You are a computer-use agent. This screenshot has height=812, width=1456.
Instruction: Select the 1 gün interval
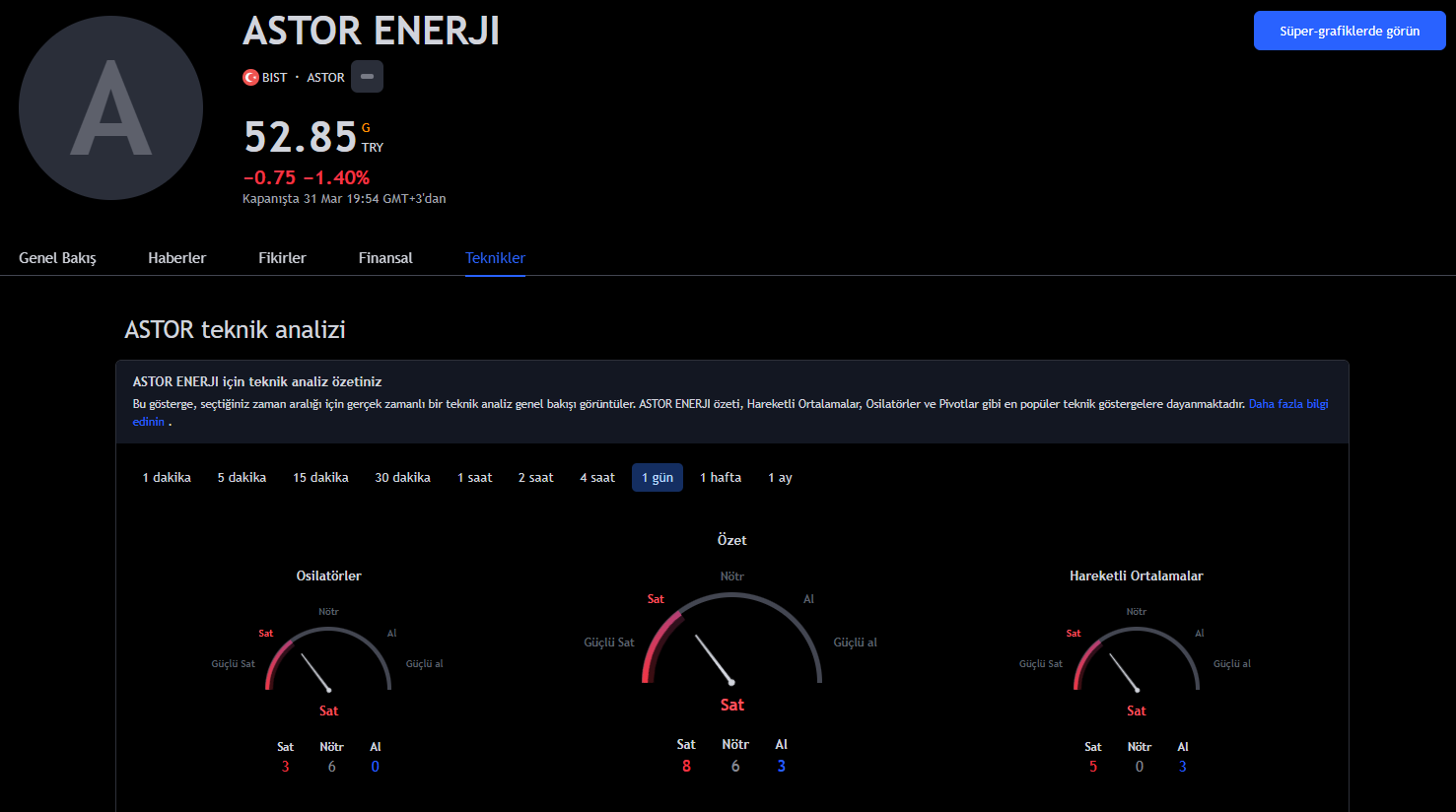coord(657,478)
